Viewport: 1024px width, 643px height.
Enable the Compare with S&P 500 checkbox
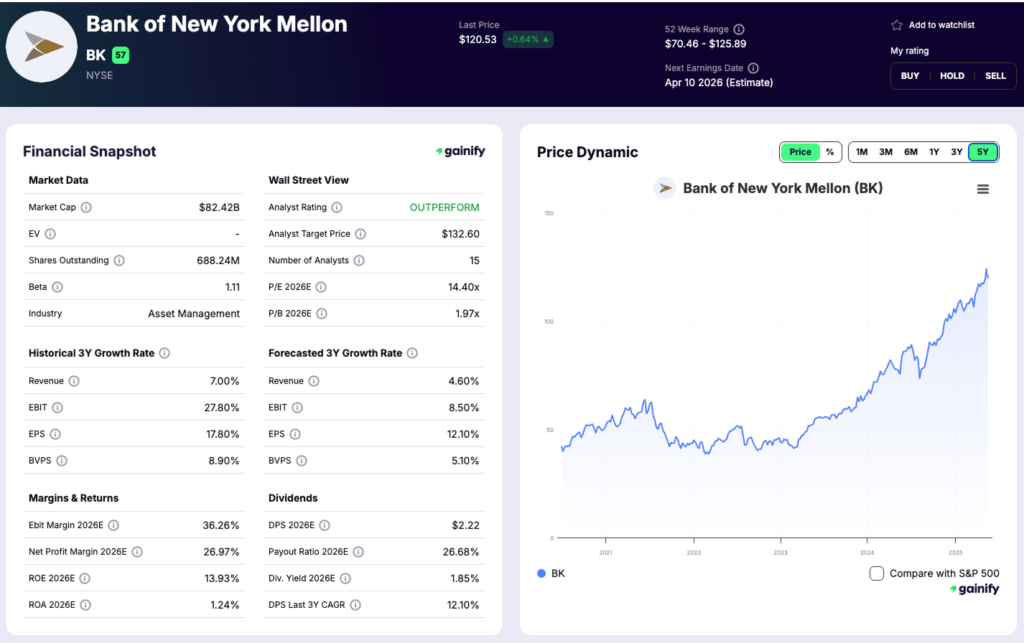[876, 573]
